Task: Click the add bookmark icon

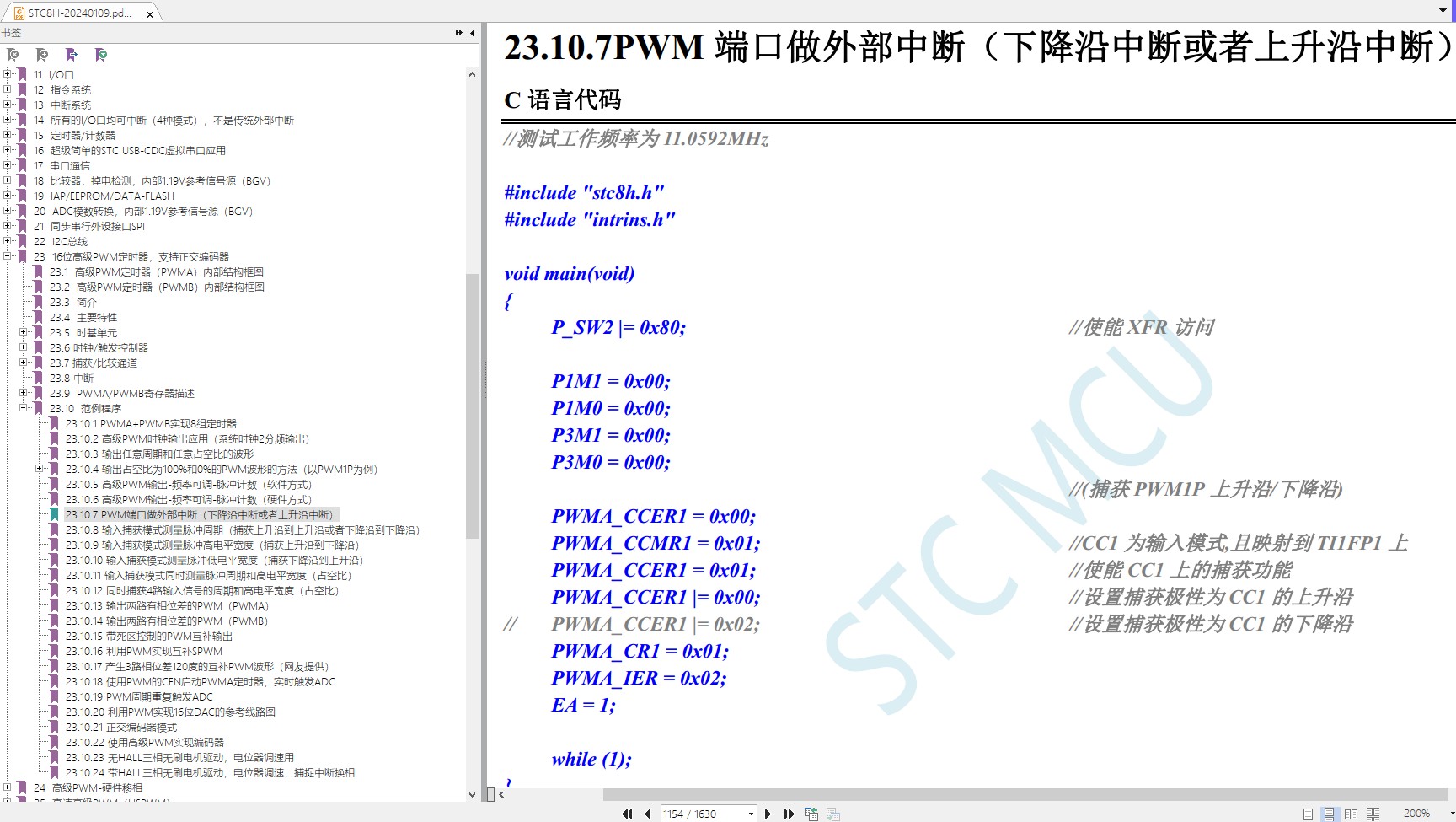Action: coord(42,55)
